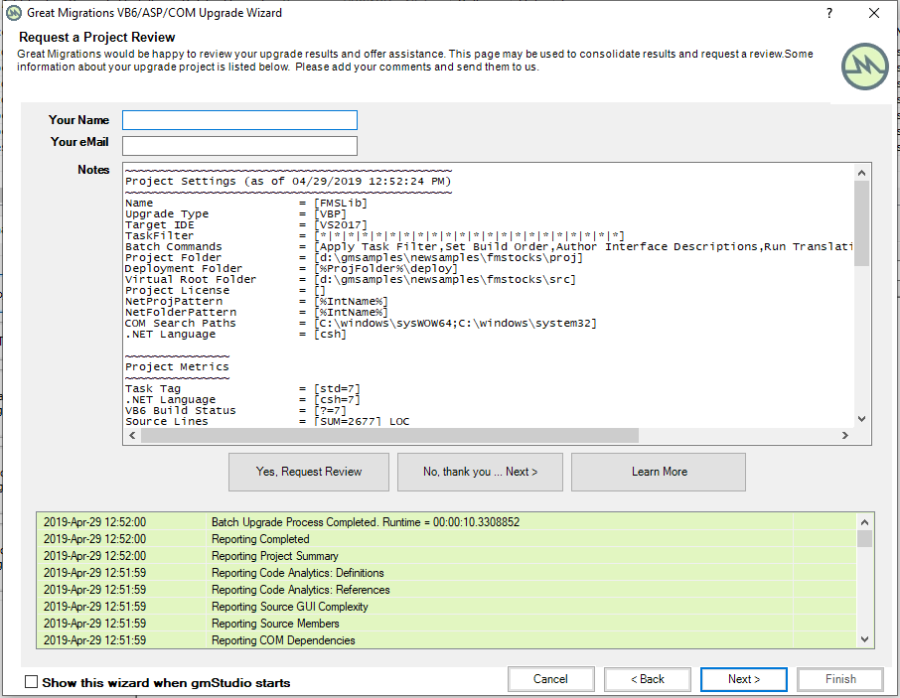Click the Cancel button
The width and height of the screenshot is (900, 698).
click(x=550, y=679)
